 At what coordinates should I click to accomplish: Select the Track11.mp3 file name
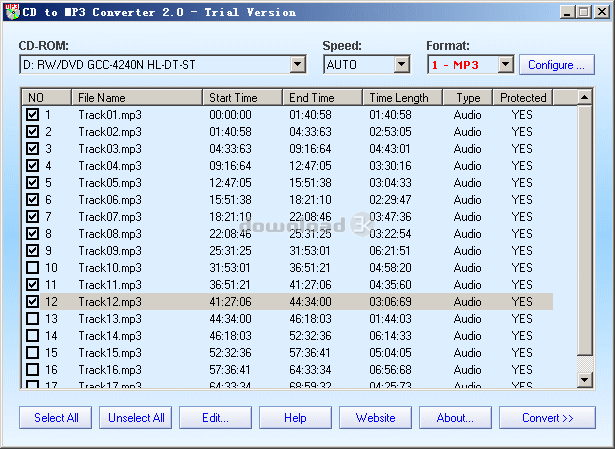[110, 285]
